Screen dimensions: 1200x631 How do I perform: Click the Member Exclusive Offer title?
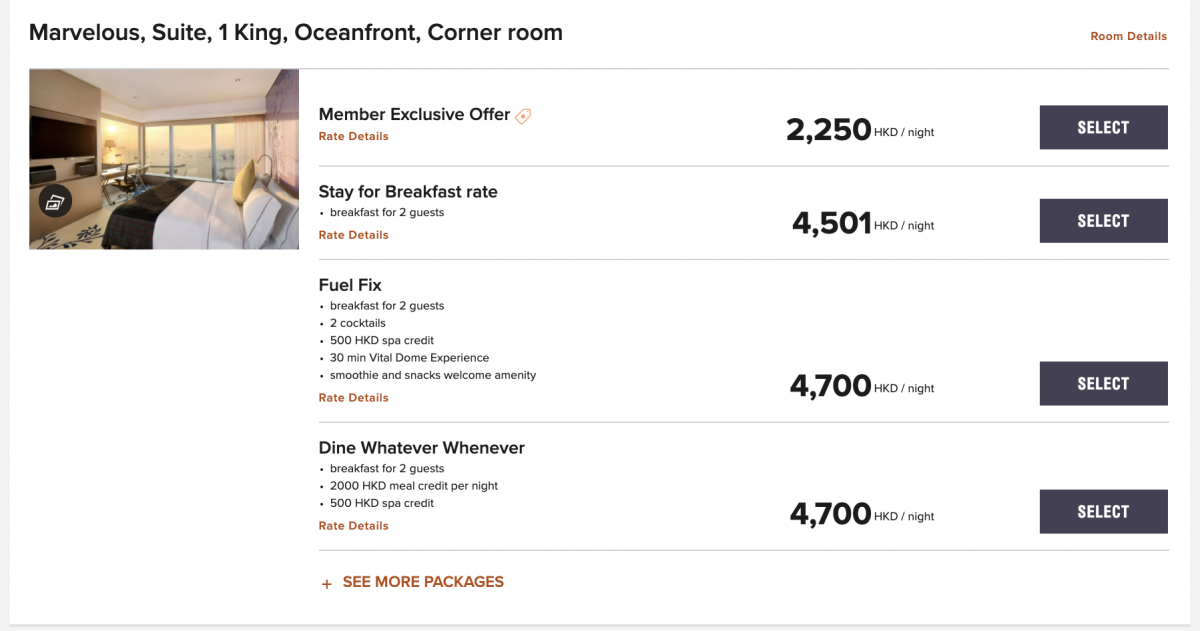pyautogui.click(x=414, y=114)
